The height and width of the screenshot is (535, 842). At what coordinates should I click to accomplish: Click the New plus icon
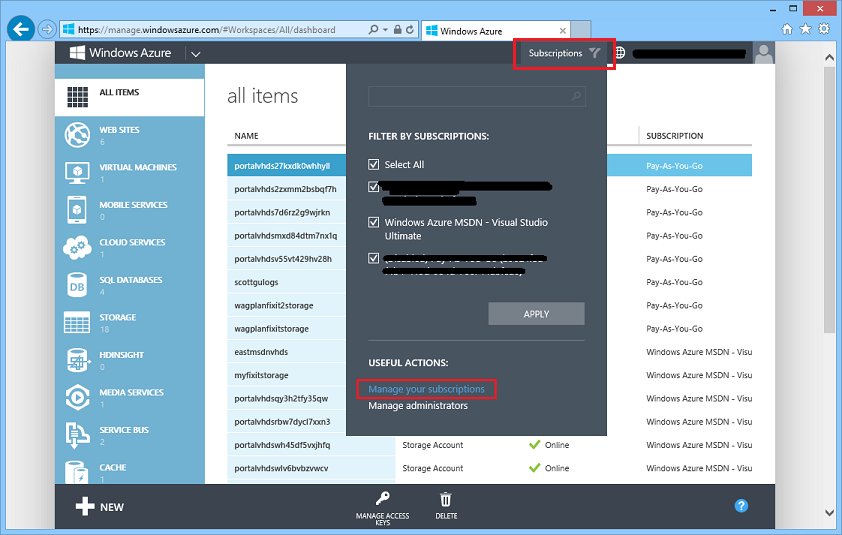tap(85, 506)
